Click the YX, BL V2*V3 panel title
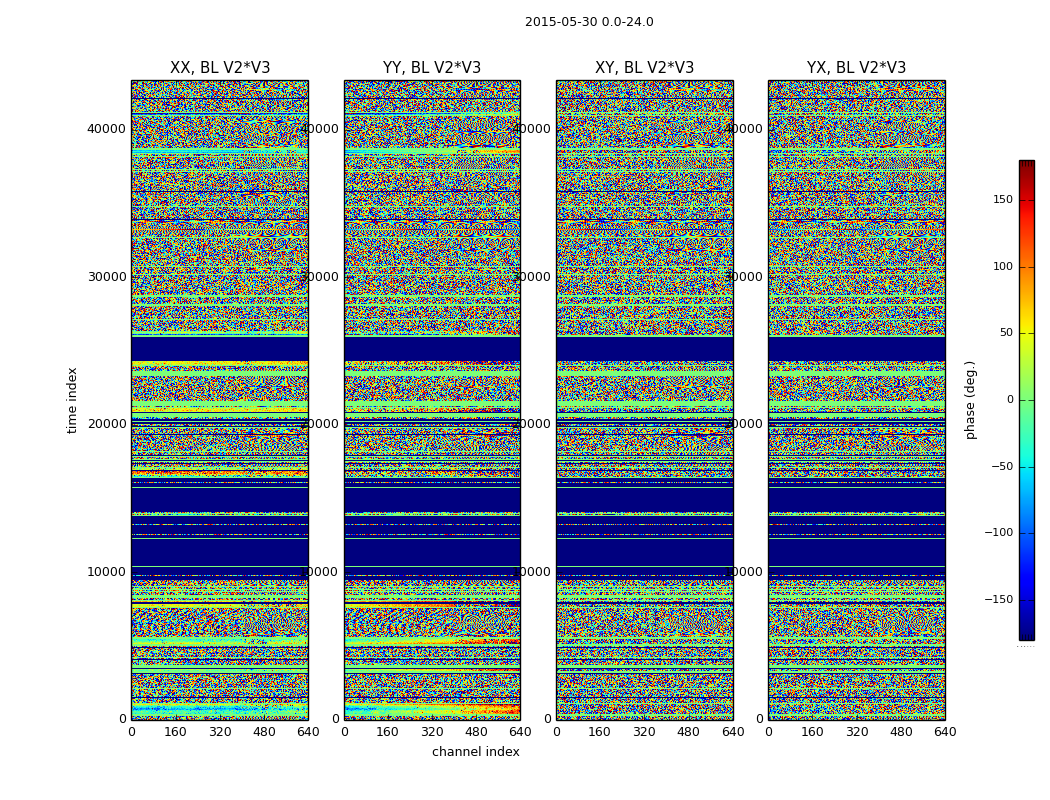Image resolution: width=1050 pixels, height=800 pixels. pyautogui.click(x=856, y=68)
